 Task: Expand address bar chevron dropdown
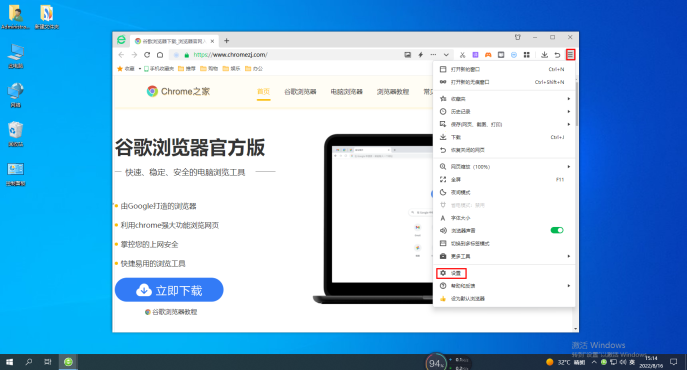point(446,55)
